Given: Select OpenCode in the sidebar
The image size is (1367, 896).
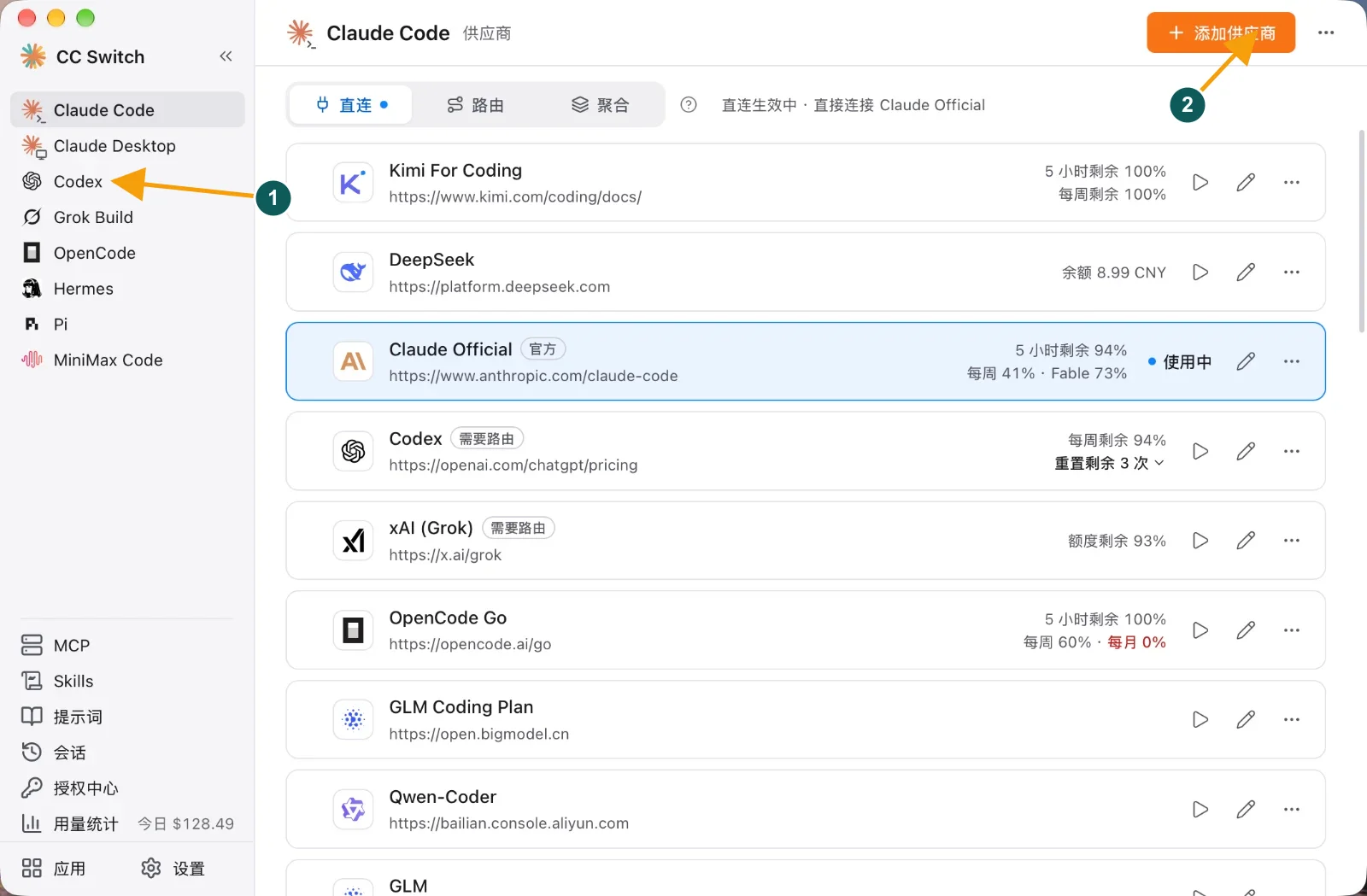Looking at the screenshot, I should pos(127,253).
